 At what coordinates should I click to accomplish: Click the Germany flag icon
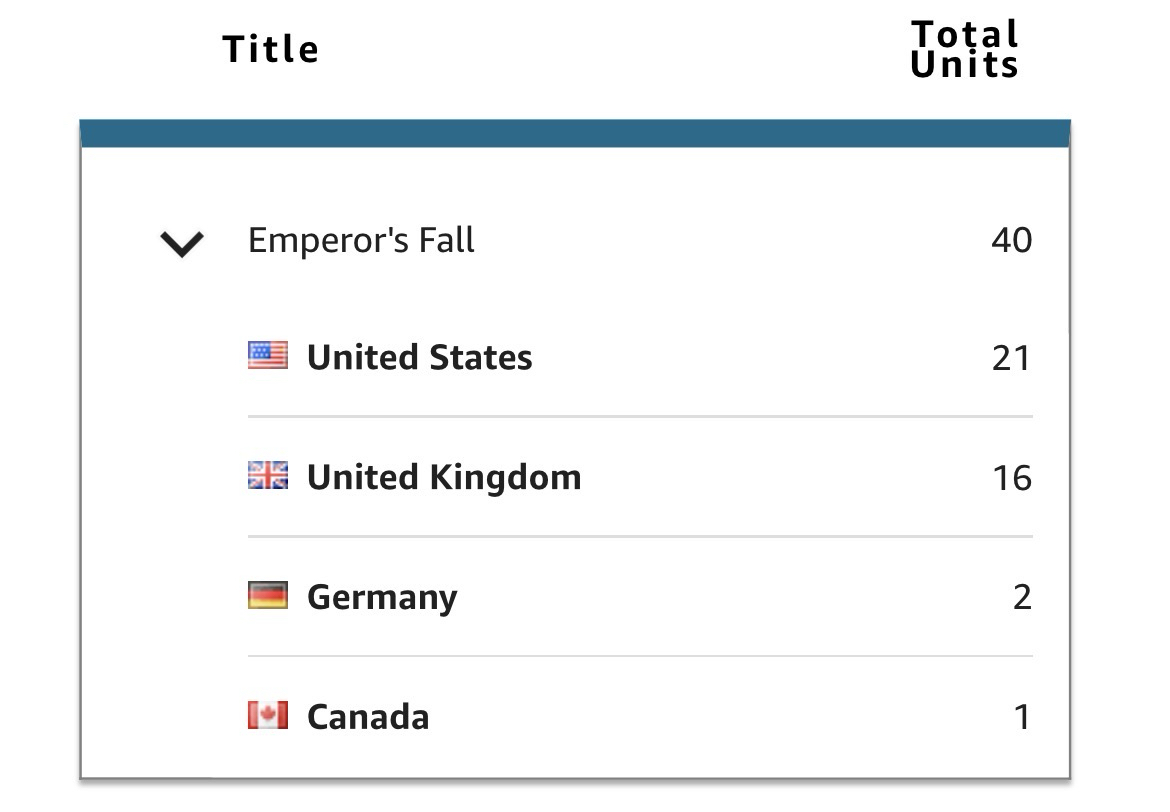coord(267,596)
